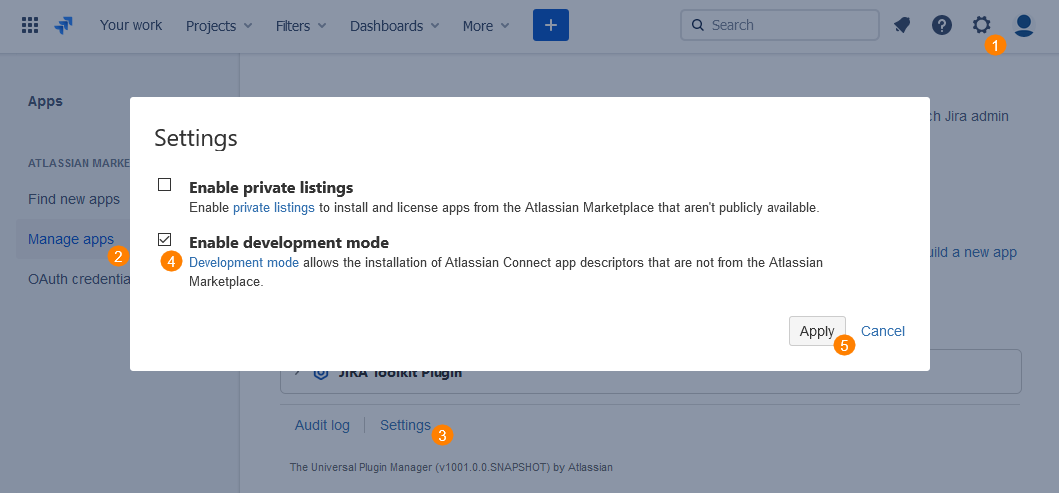Cancel the Settings dialog

click(883, 331)
